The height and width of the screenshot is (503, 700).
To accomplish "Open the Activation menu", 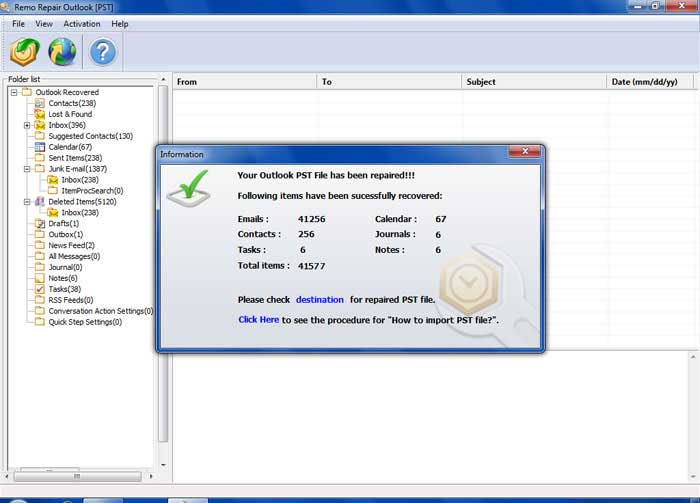I will tap(82, 24).
